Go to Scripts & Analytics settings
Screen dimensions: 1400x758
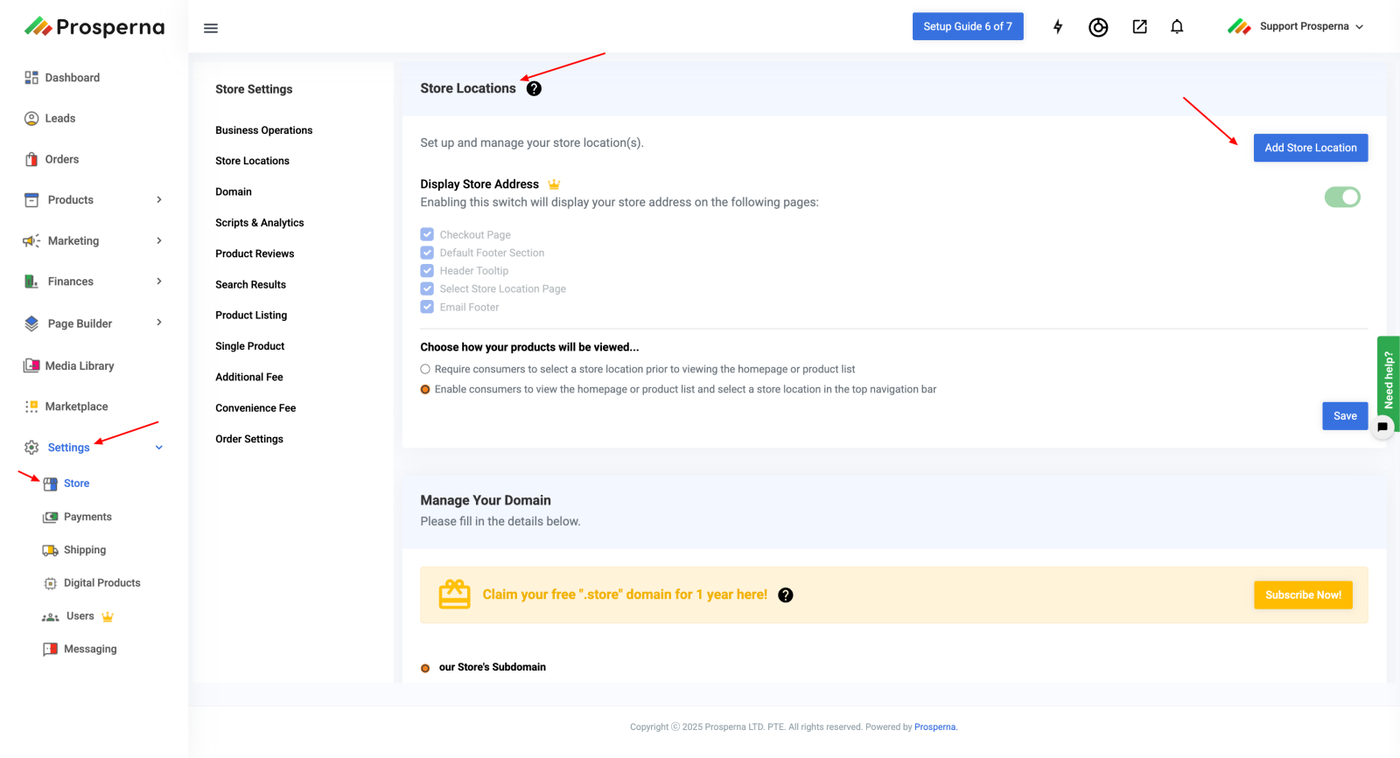(260, 223)
